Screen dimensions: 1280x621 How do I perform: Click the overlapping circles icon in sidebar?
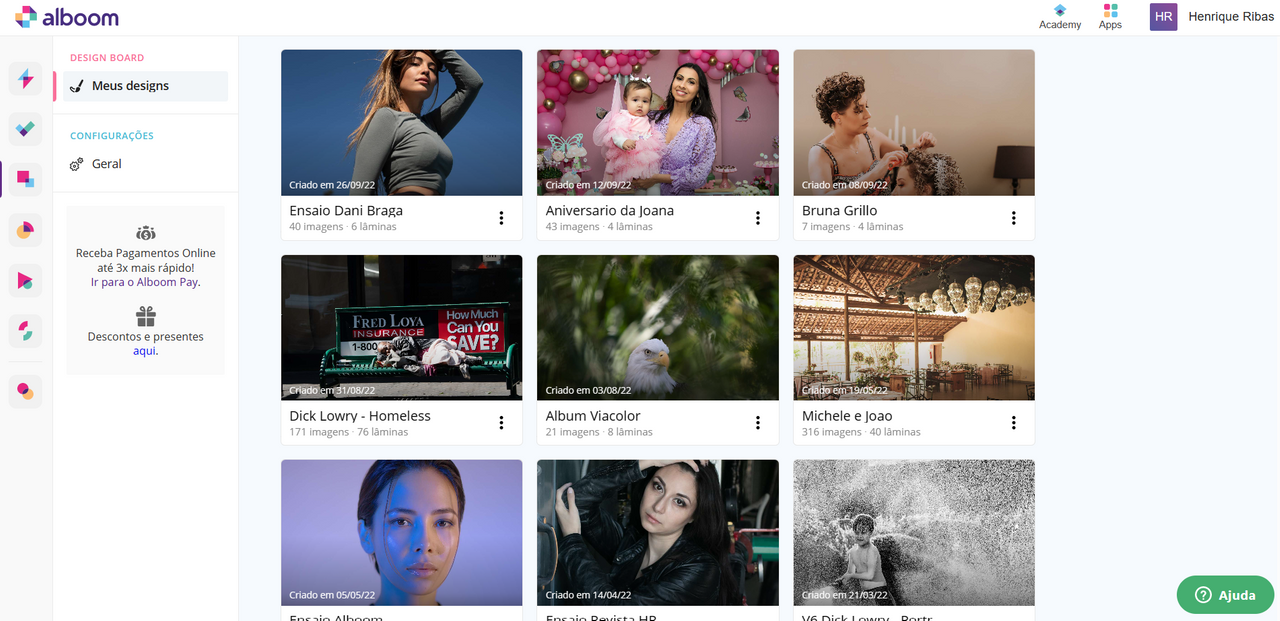pyautogui.click(x=26, y=391)
